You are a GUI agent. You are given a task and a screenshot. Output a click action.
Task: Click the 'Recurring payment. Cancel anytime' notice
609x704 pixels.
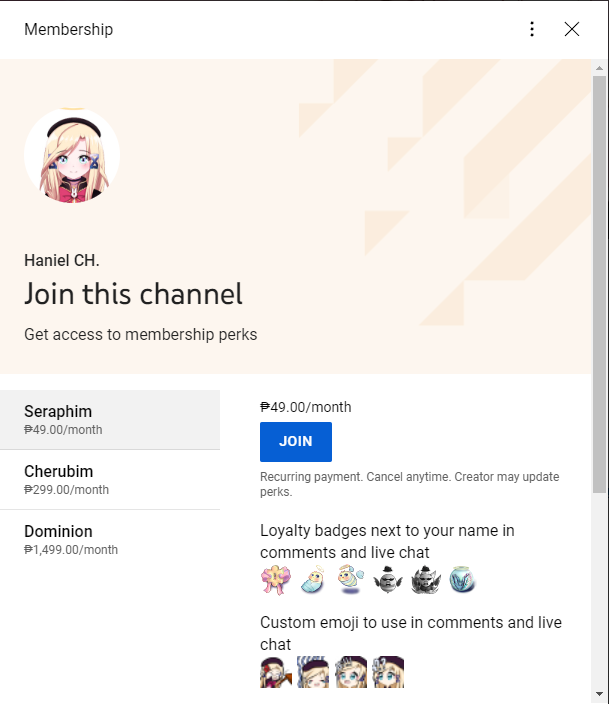[x=410, y=484]
